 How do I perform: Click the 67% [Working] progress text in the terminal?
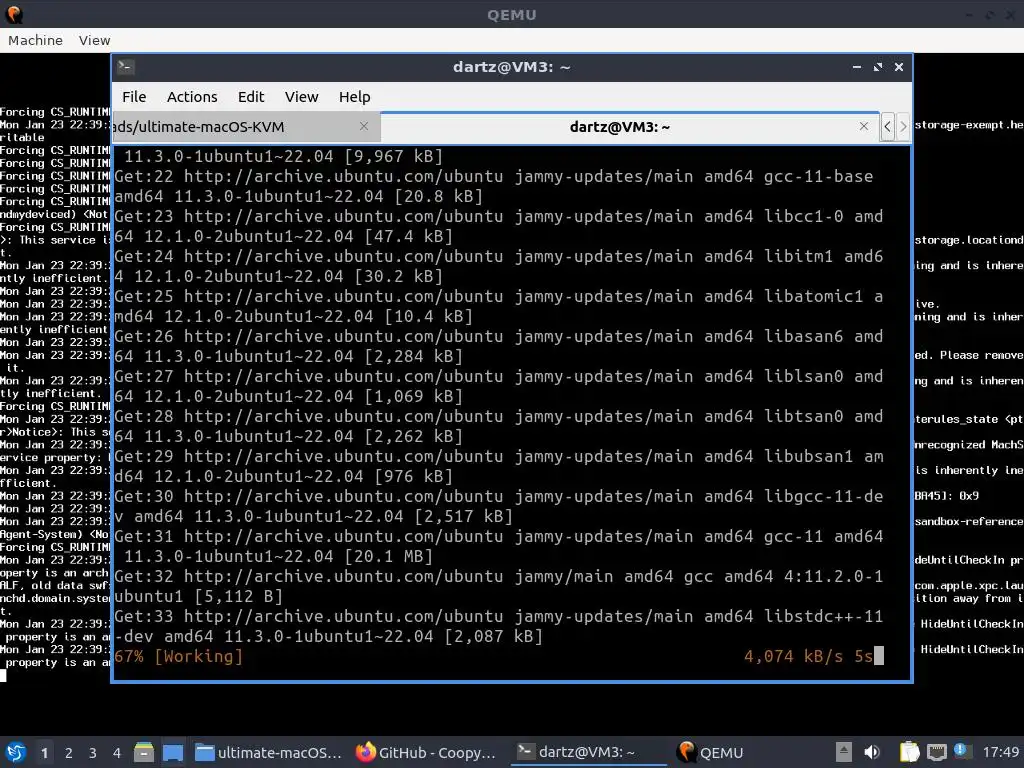[178, 656]
